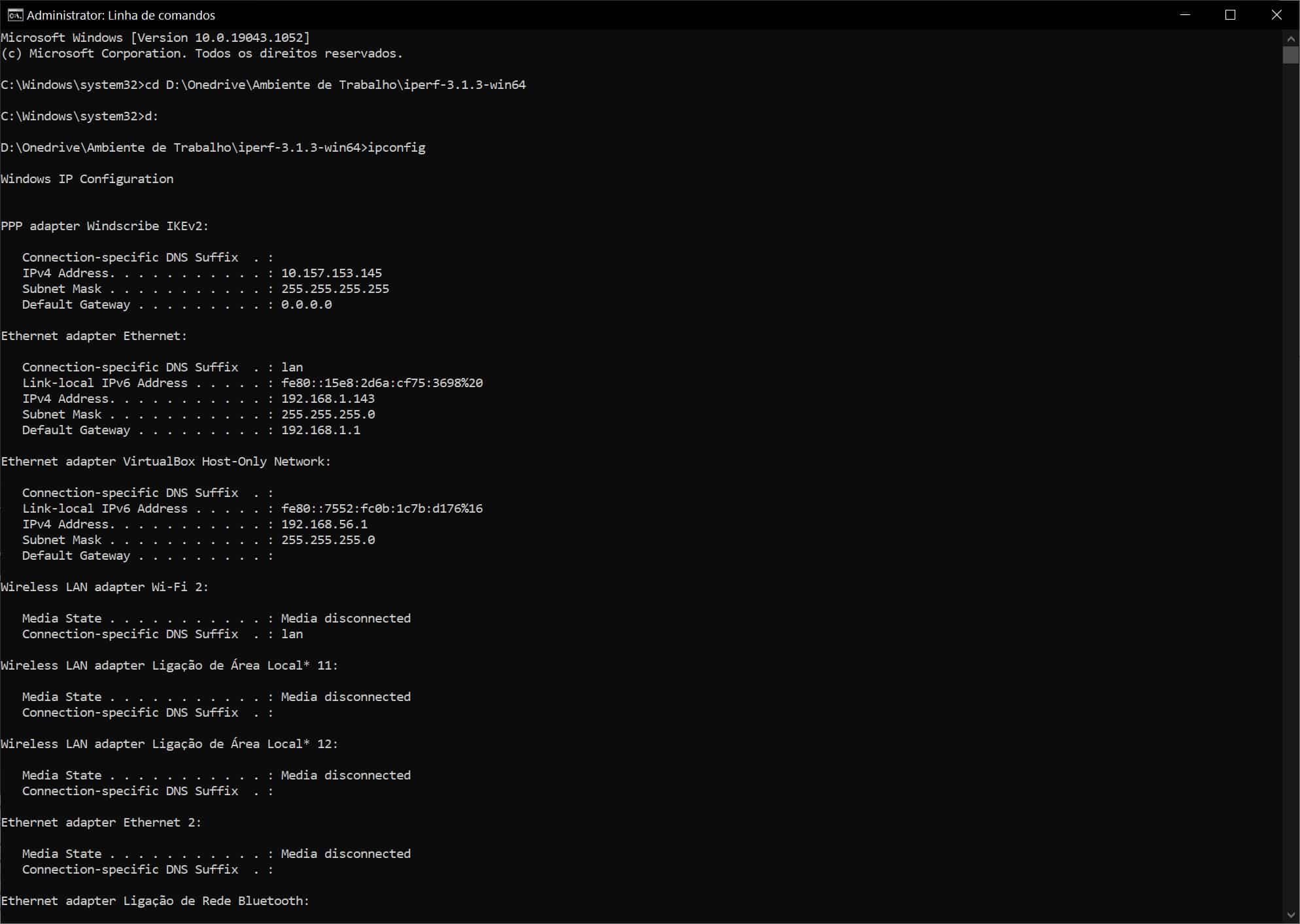This screenshot has width=1300, height=924.
Task: Click the typed ipconfig command text
Action: click(396, 147)
